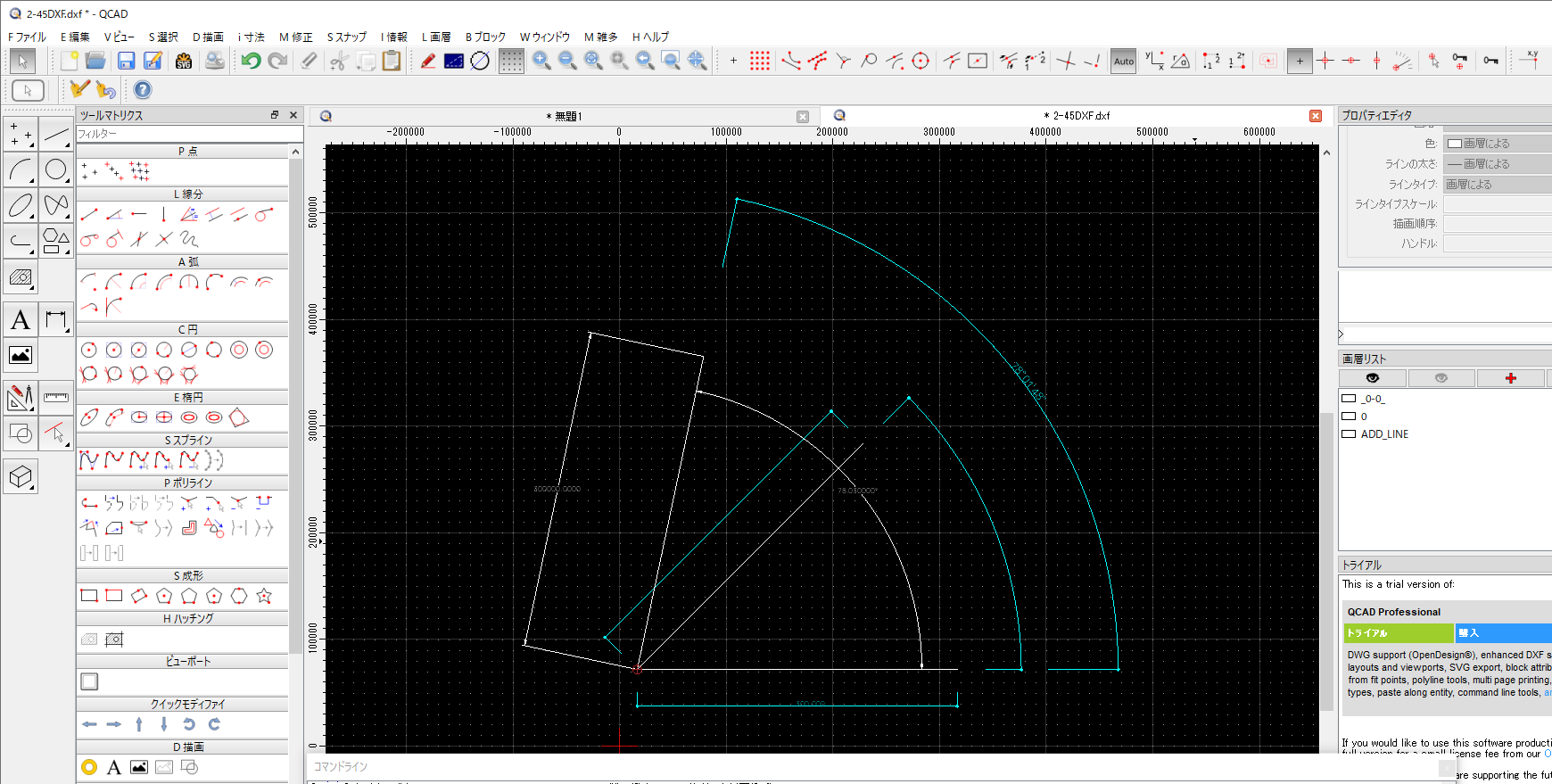Toggle Restrict Off plus button
Viewport: 1552px width, 784px height.
1300,61
